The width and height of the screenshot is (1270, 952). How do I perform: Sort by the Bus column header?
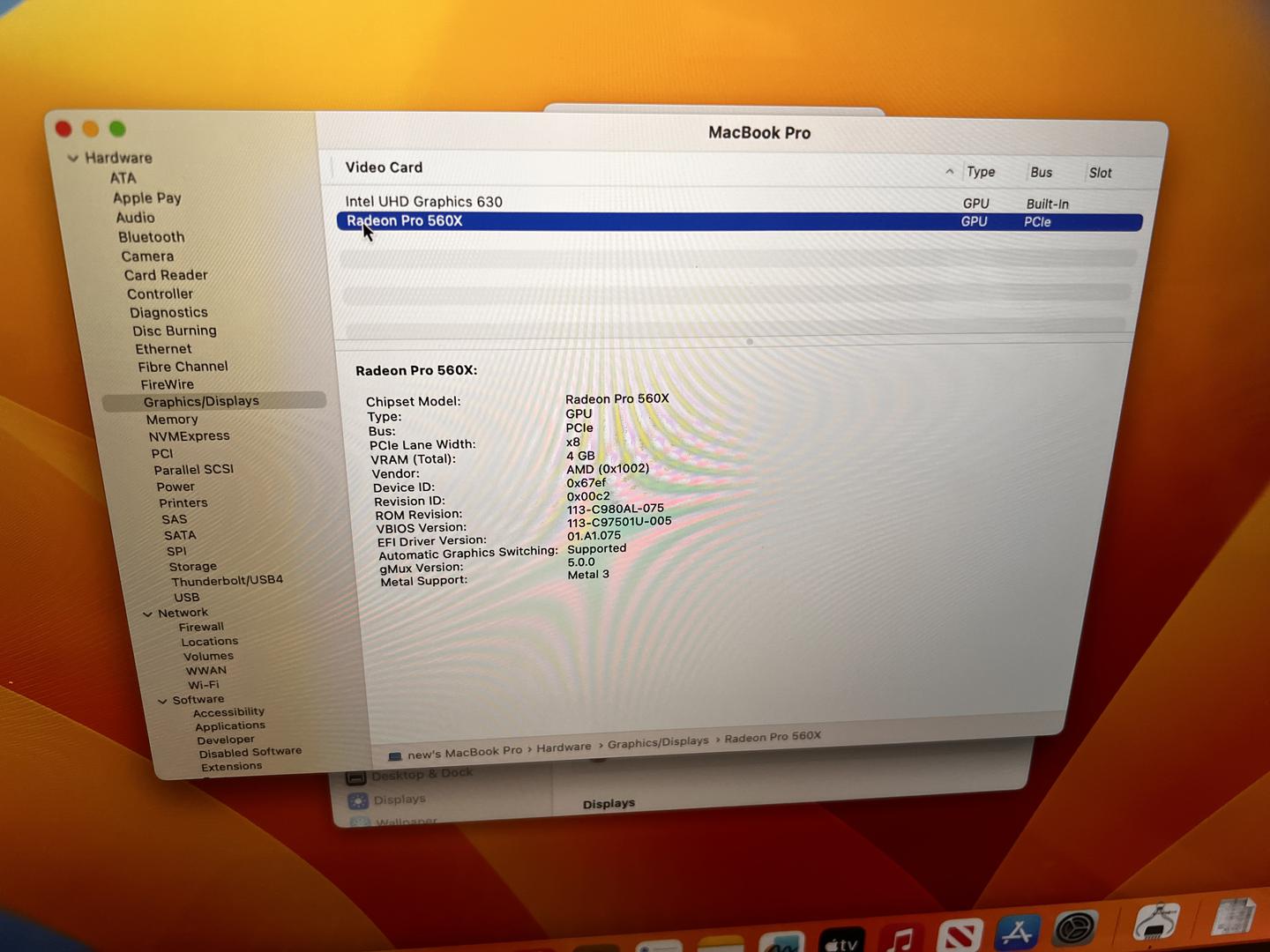pos(1041,173)
